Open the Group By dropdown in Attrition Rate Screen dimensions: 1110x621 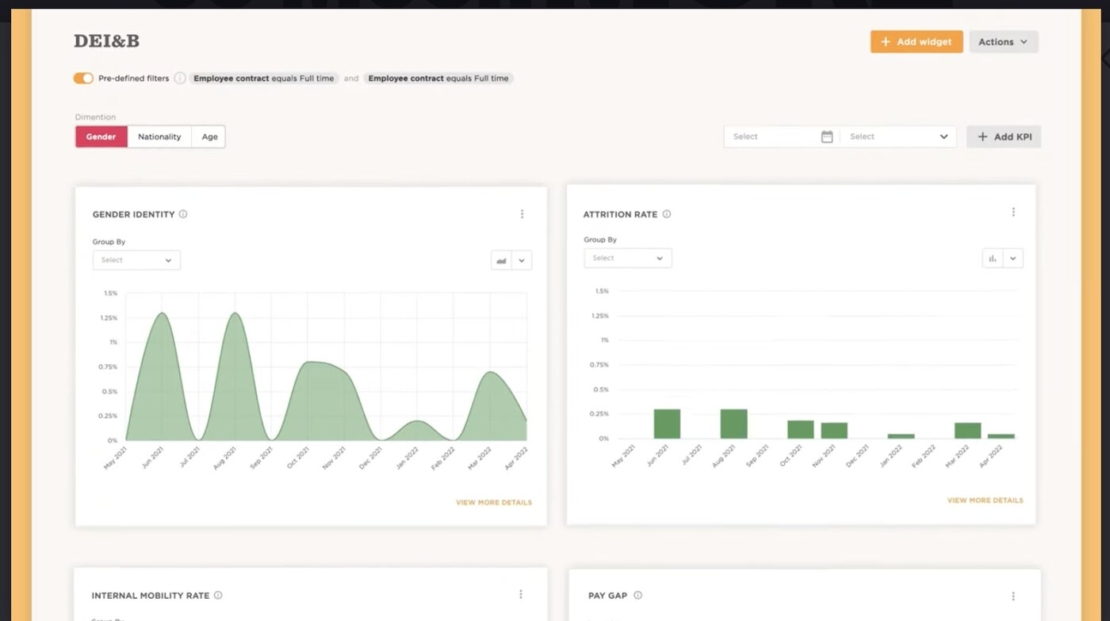coord(627,258)
